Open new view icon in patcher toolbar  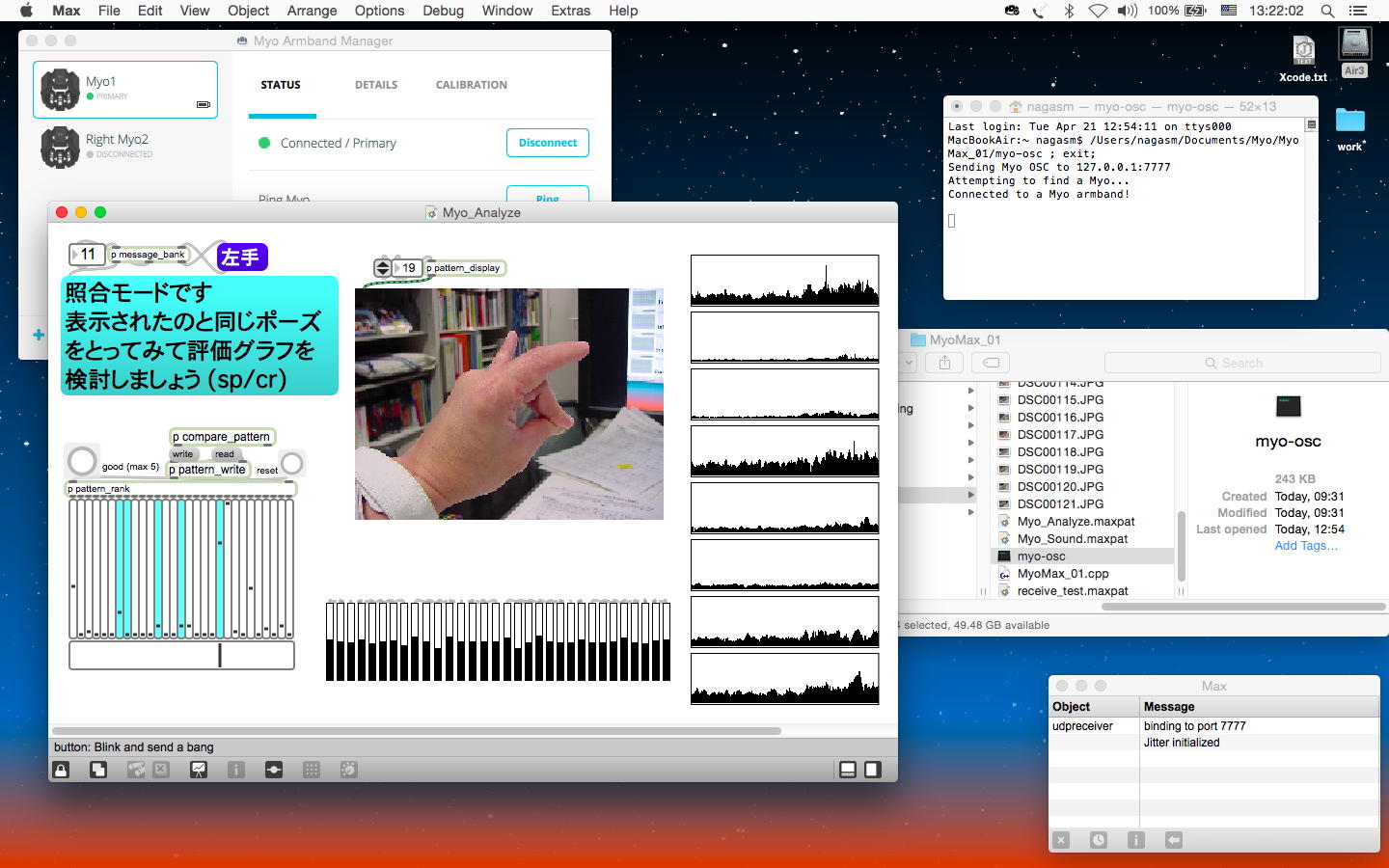[98, 770]
